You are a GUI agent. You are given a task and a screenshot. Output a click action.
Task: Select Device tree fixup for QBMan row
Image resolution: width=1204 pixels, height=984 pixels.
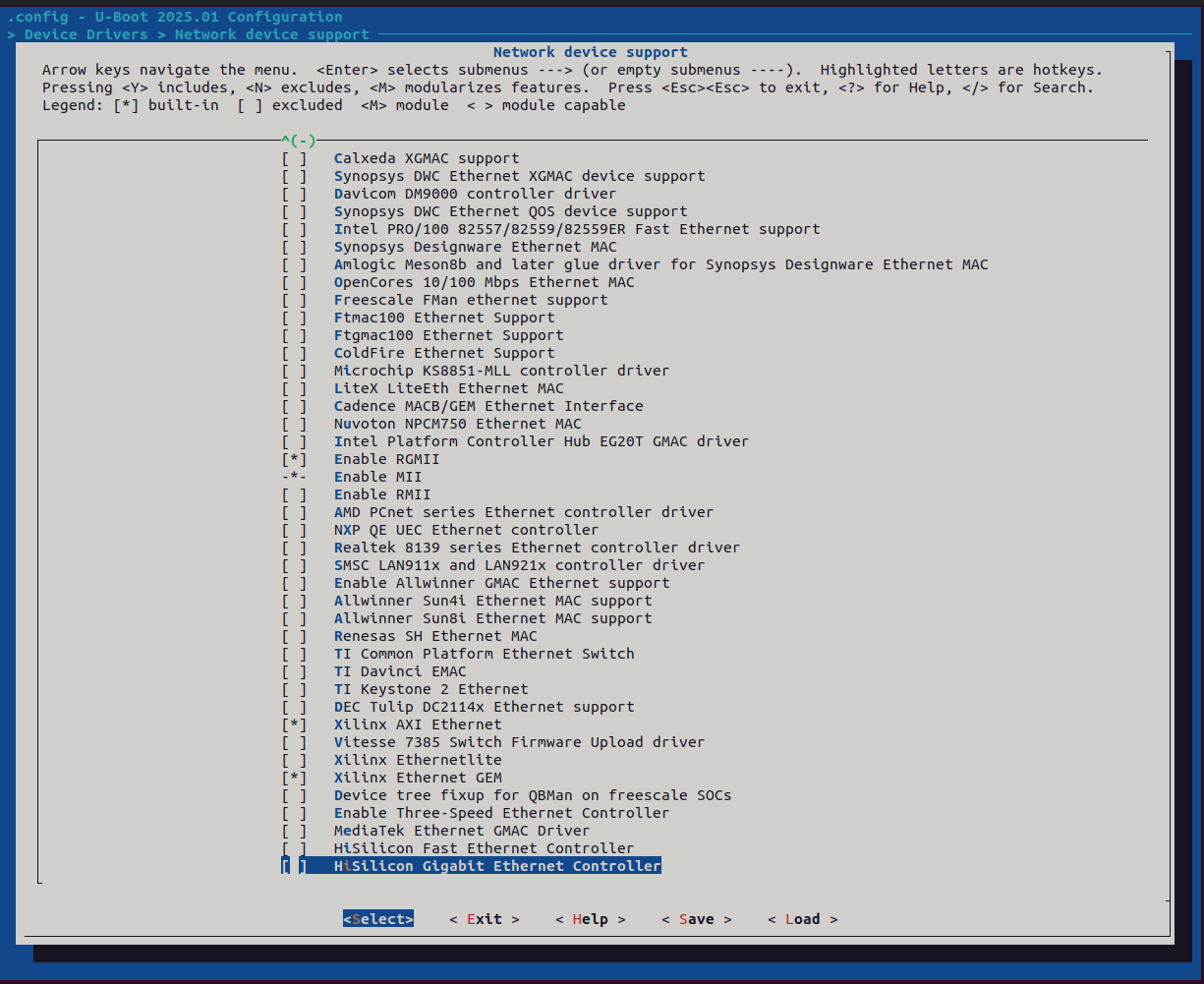(x=533, y=795)
